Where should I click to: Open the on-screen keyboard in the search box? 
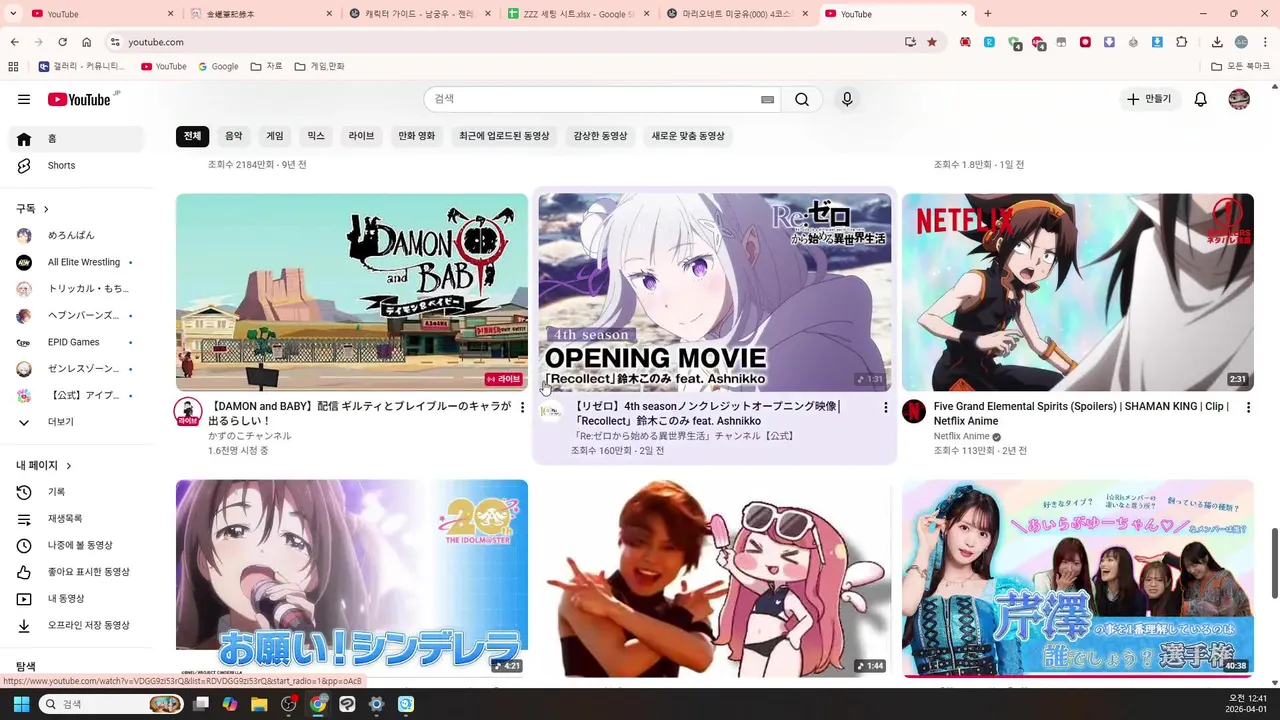coord(767,99)
